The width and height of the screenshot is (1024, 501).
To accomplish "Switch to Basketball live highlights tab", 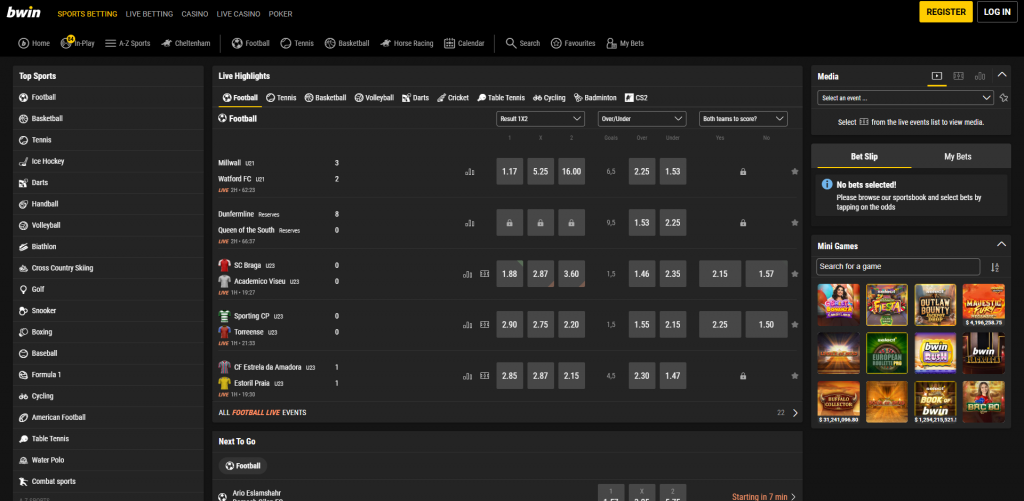I will coord(325,98).
